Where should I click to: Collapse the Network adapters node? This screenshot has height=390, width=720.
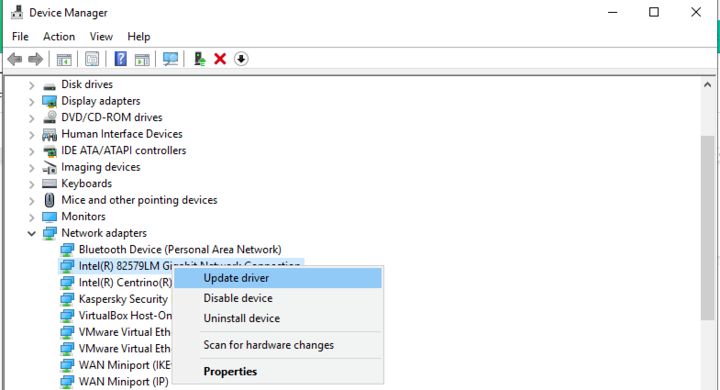coord(31,233)
